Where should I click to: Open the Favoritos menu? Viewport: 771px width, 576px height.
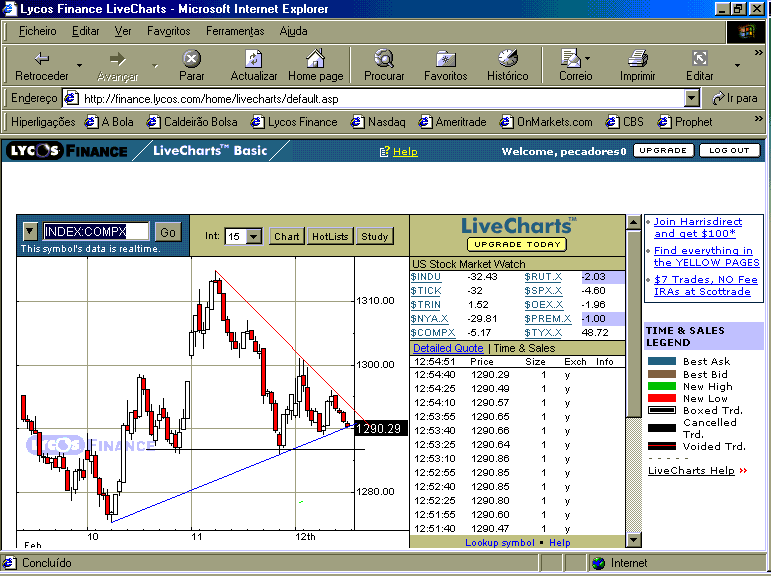169,31
